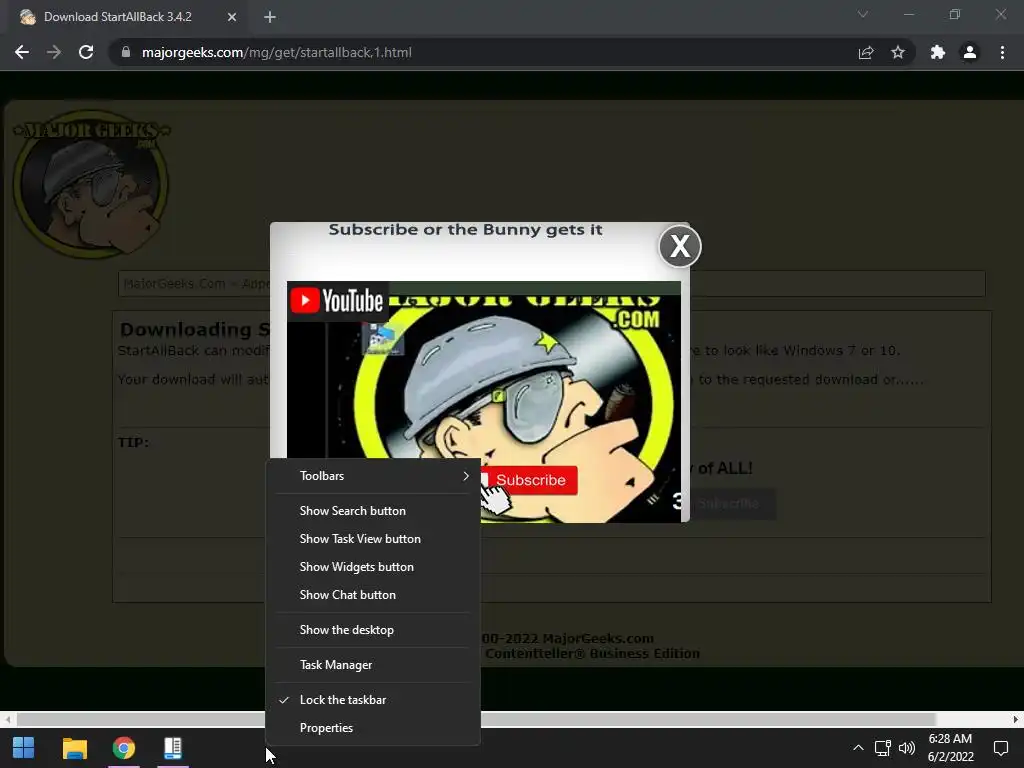The width and height of the screenshot is (1024, 768).
Task: Click the horizontal scrollbar thumb
Action: pyautogui.click(x=476, y=719)
